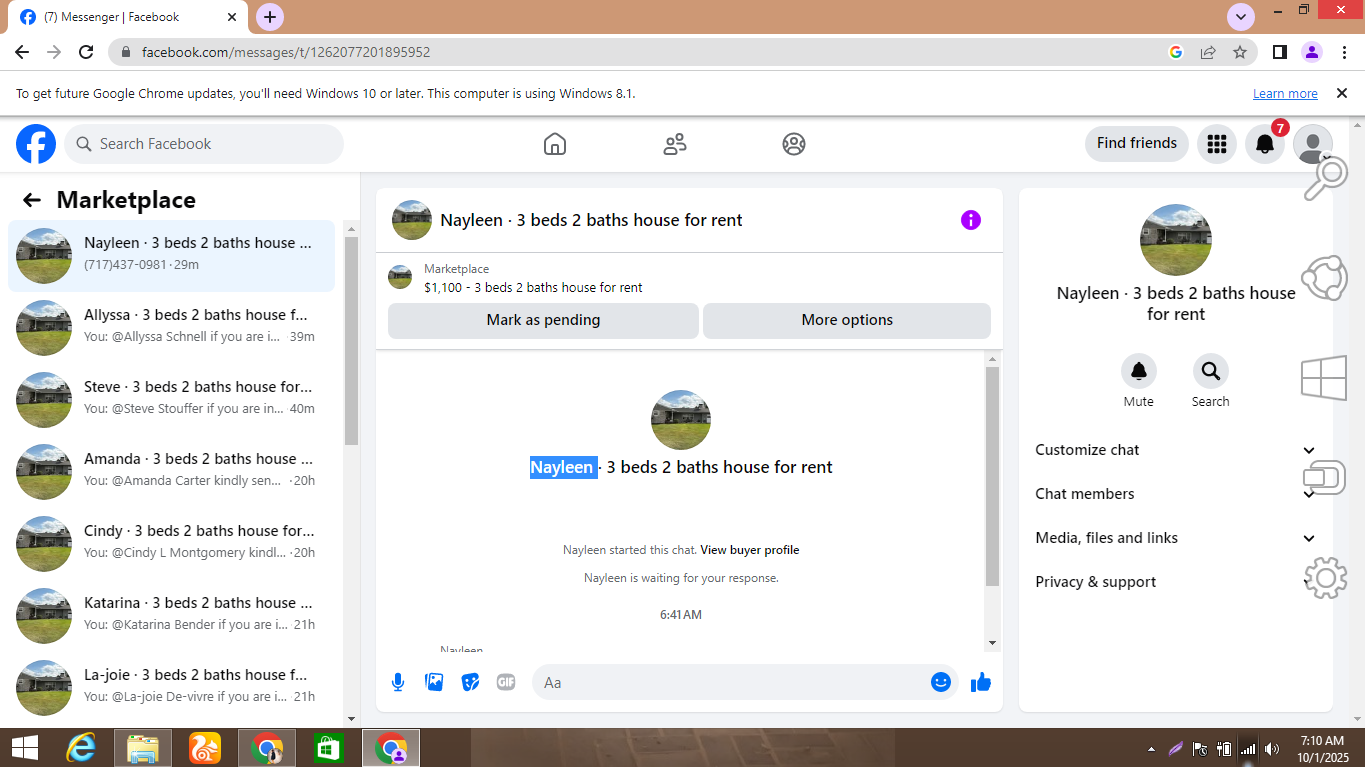The image size is (1365, 767).
Task: Click the taskbar clock showing 7:10 AM
Action: tap(1322, 748)
